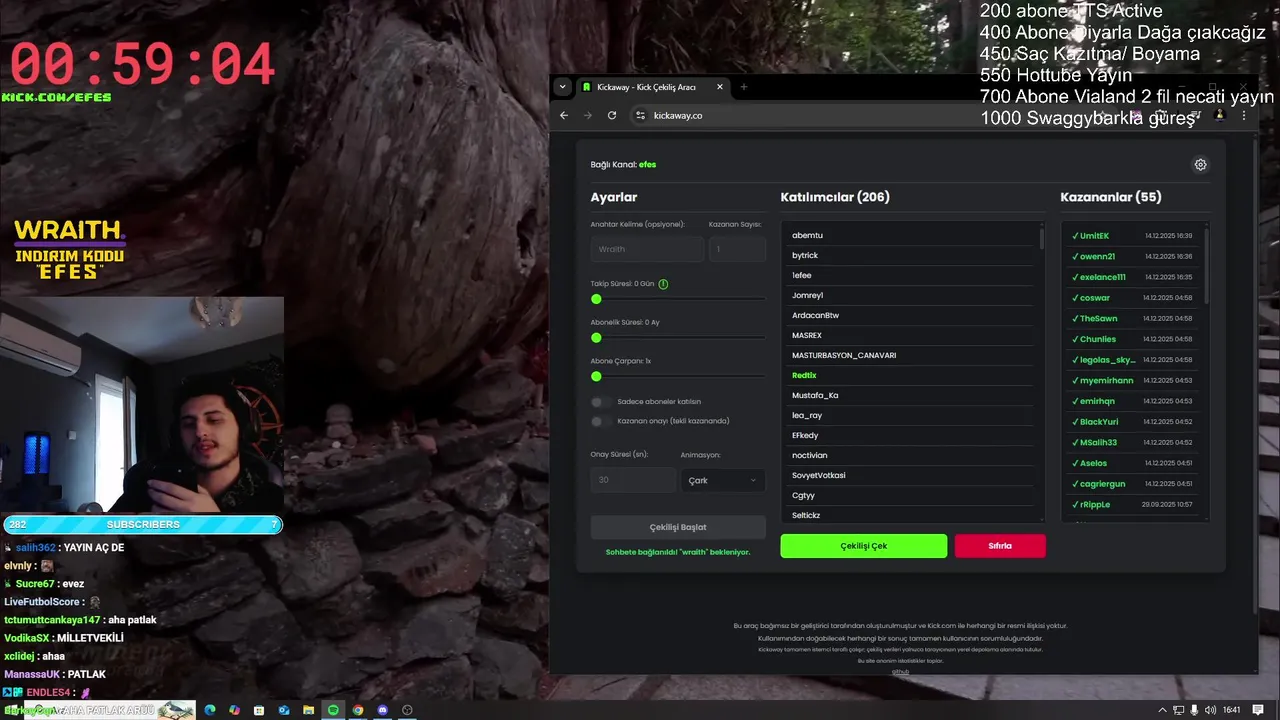Open the Animasyon Çark dropdown
This screenshot has width=1280, height=720.
coord(723,480)
